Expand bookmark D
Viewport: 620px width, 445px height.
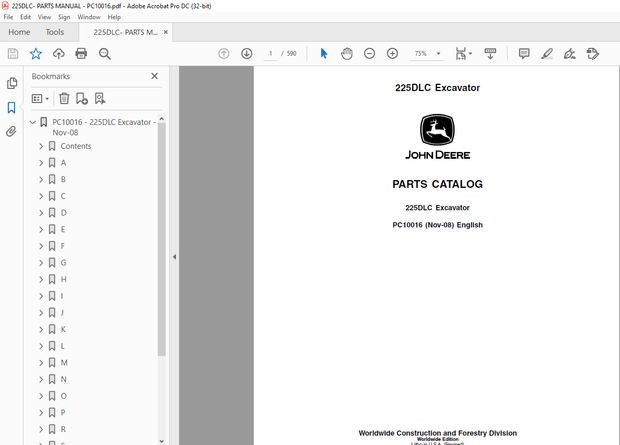tap(41, 213)
